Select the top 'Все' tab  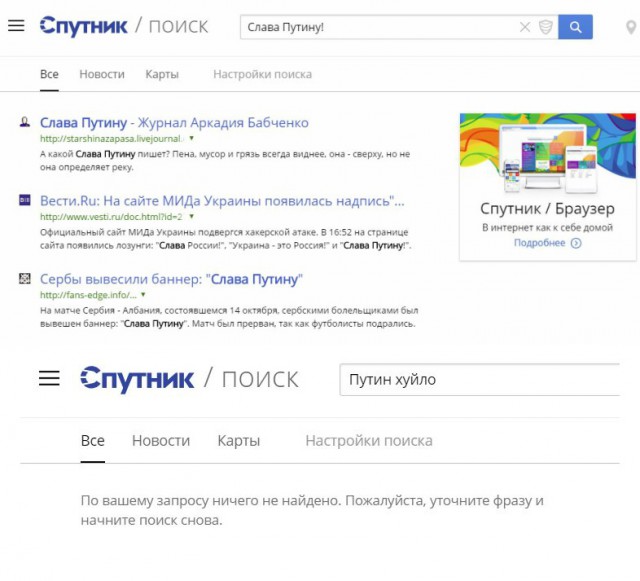[x=49, y=74]
